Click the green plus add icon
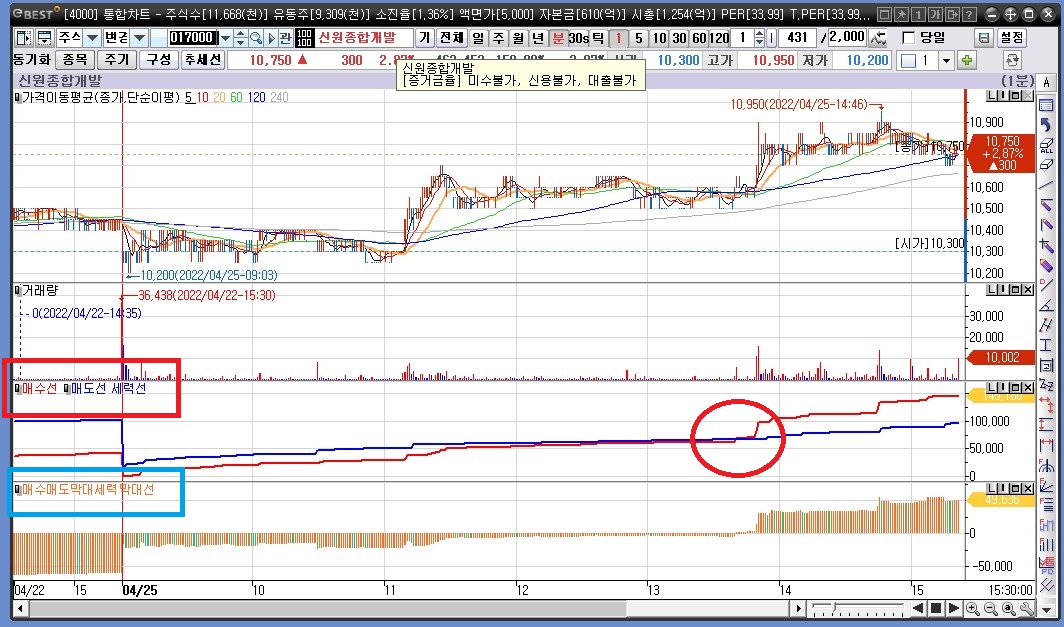Viewport: 1064px width, 627px height. pyautogui.click(x=967, y=60)
